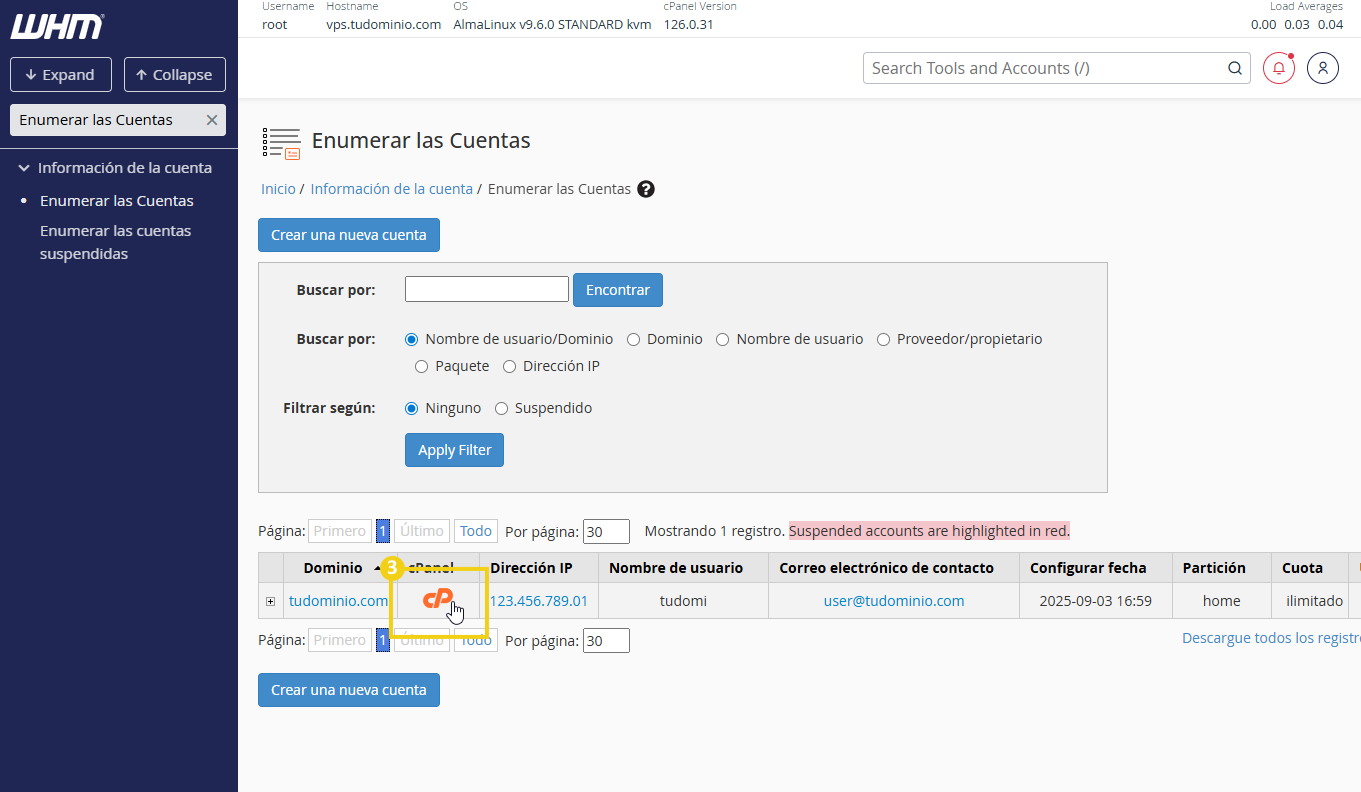Expand tudominio.com row with plus icon
1361x792 pixels.
pyautogui.click(x=270, y=601)
